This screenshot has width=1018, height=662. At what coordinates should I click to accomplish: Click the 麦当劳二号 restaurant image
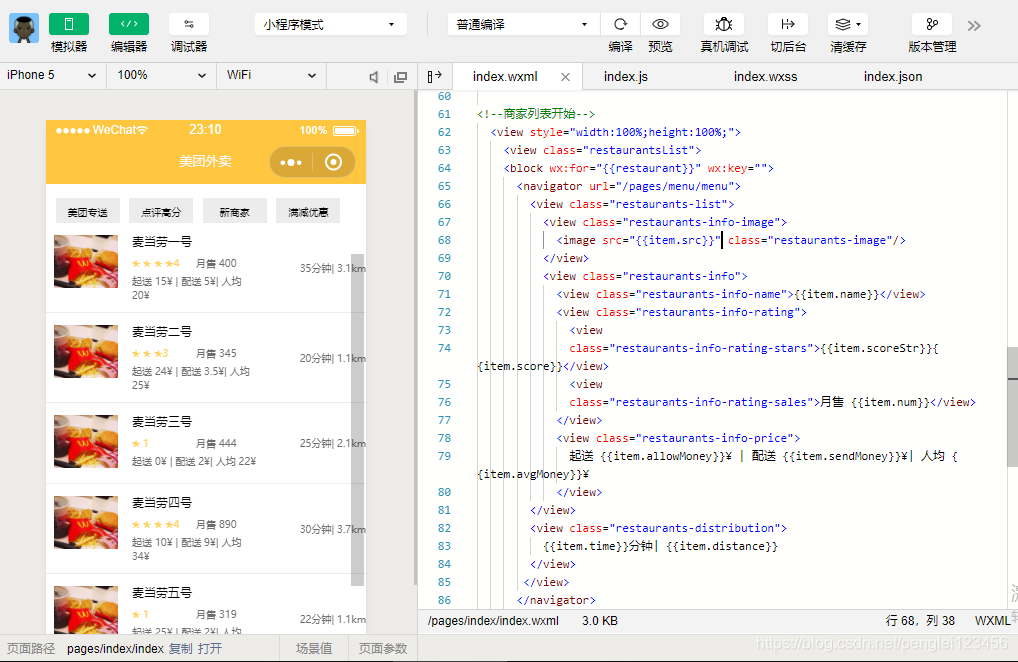pyautogui.click(x=86, y=351)
